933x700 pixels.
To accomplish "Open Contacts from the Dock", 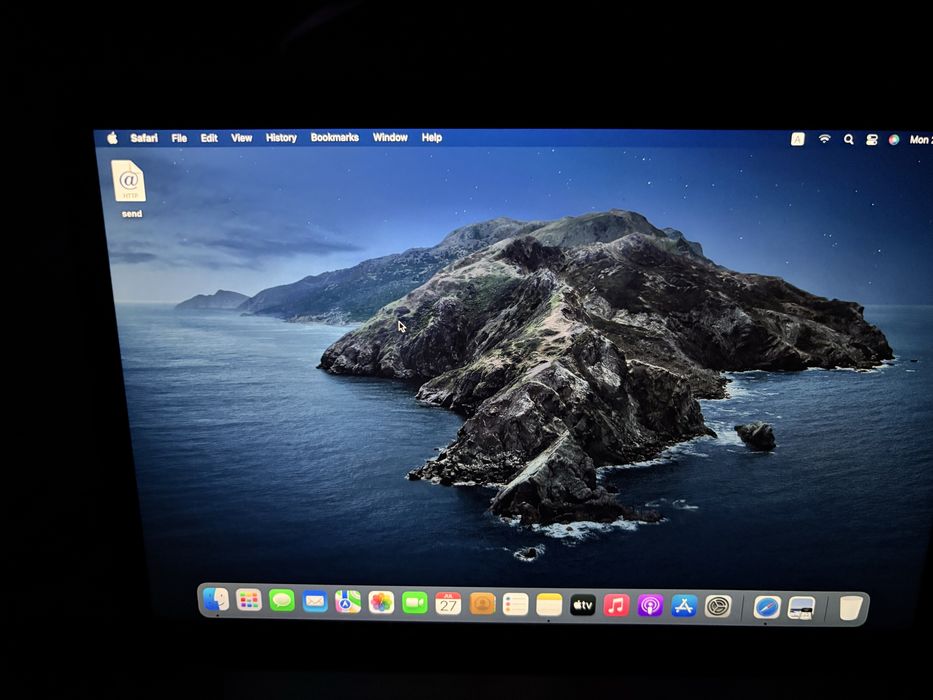I will click(x=482, y=604).
